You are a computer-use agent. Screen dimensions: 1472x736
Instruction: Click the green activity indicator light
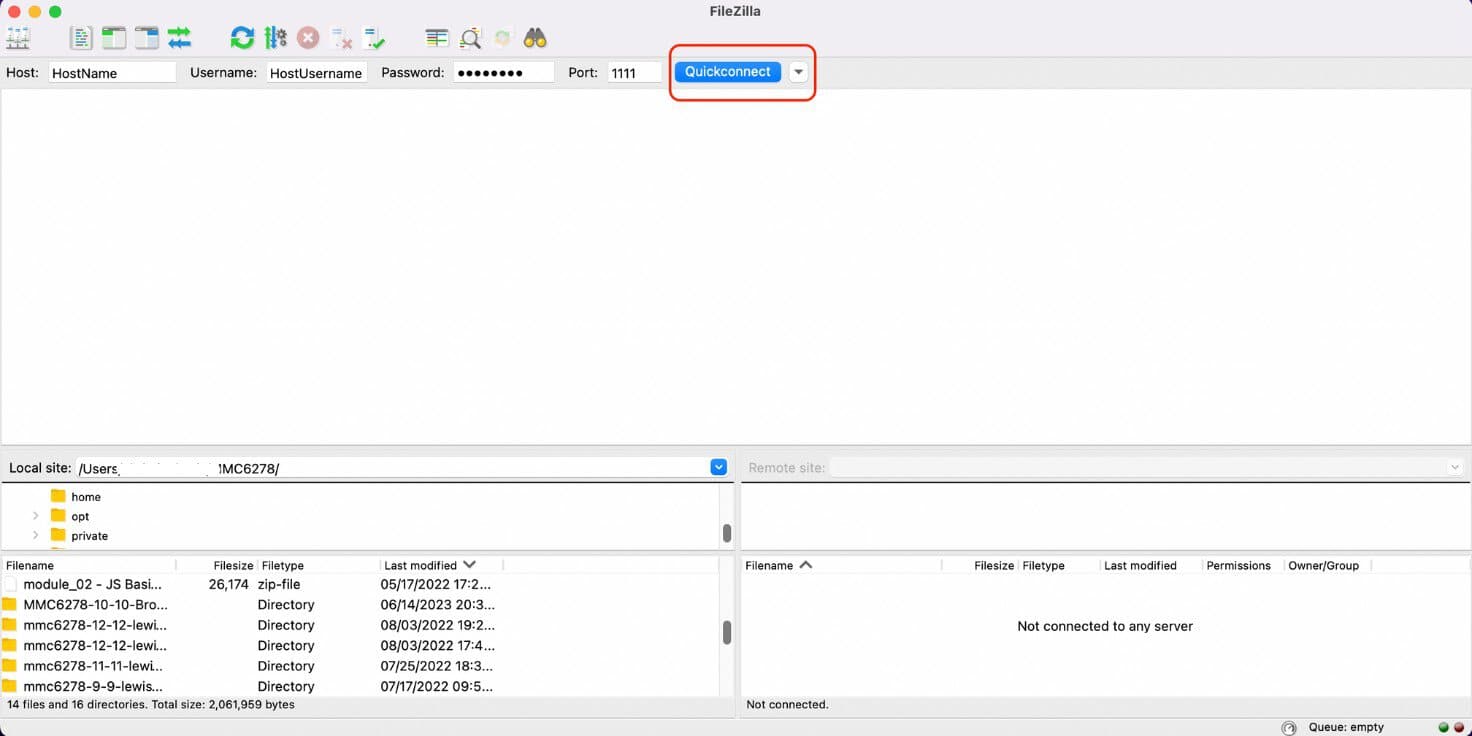(1443, 728)
